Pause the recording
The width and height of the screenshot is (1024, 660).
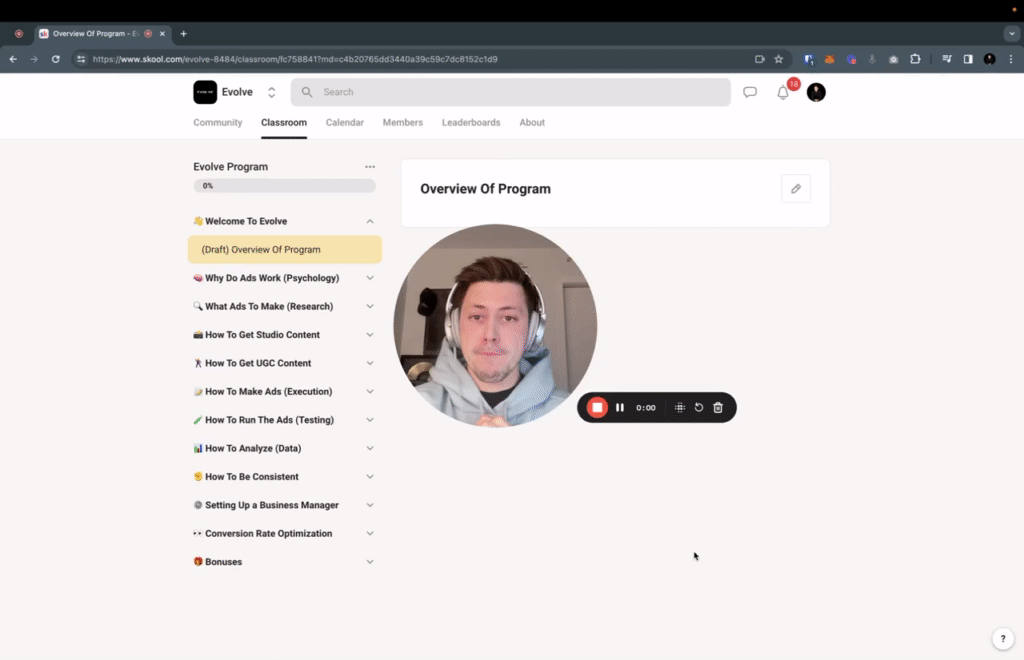(620, 407)
